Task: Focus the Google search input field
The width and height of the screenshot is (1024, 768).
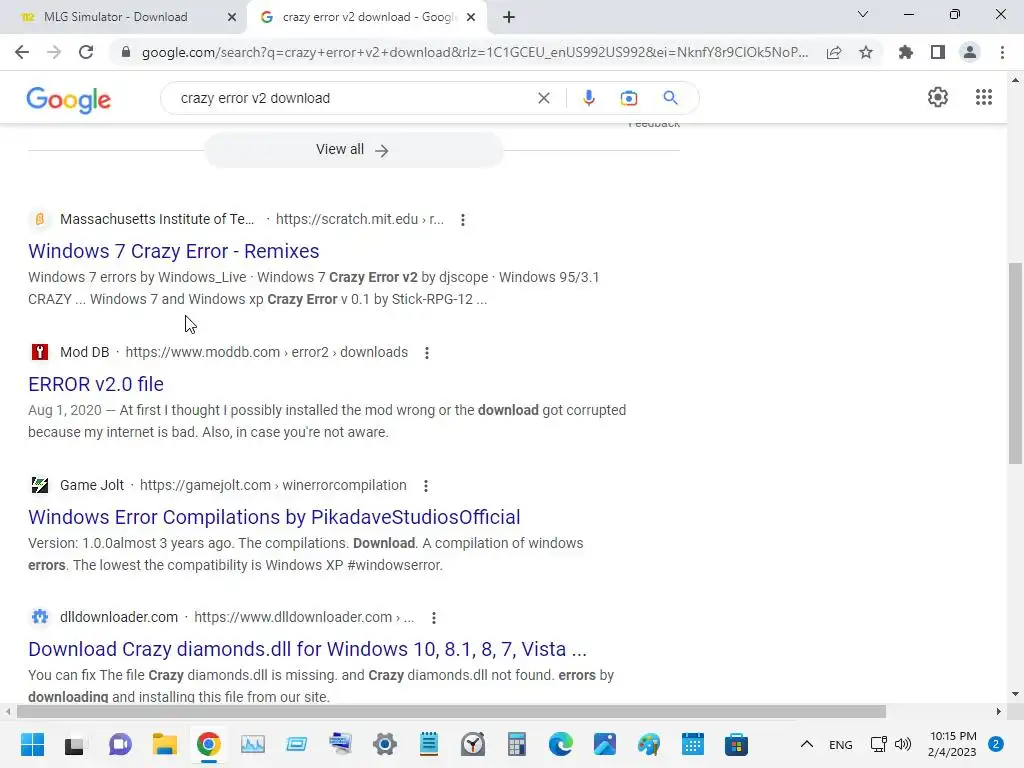Action: [353, 98]
